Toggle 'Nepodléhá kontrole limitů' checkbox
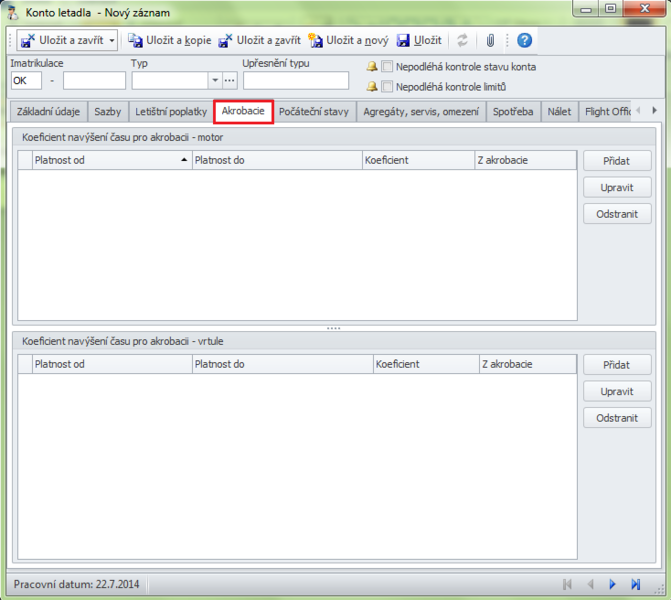 [388, 87]
